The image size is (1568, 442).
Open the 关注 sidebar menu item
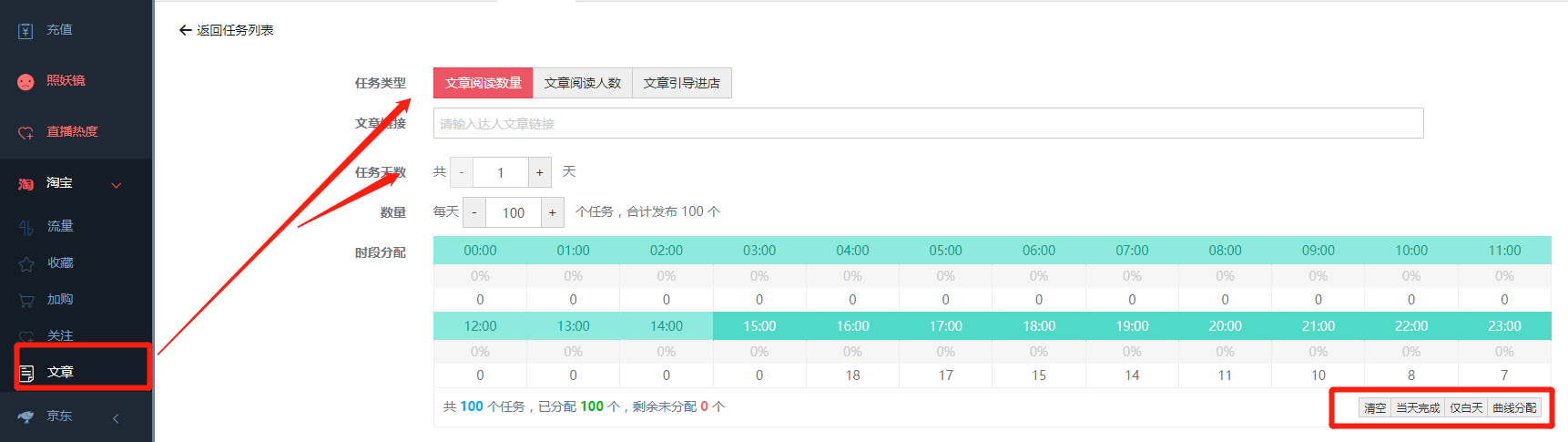tap(60, 335)
